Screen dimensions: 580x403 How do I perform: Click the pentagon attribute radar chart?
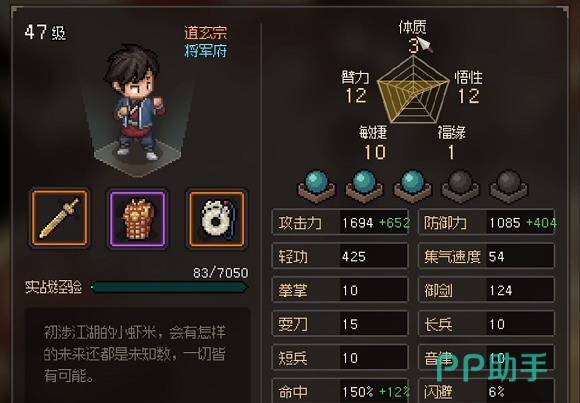point(413,90)
